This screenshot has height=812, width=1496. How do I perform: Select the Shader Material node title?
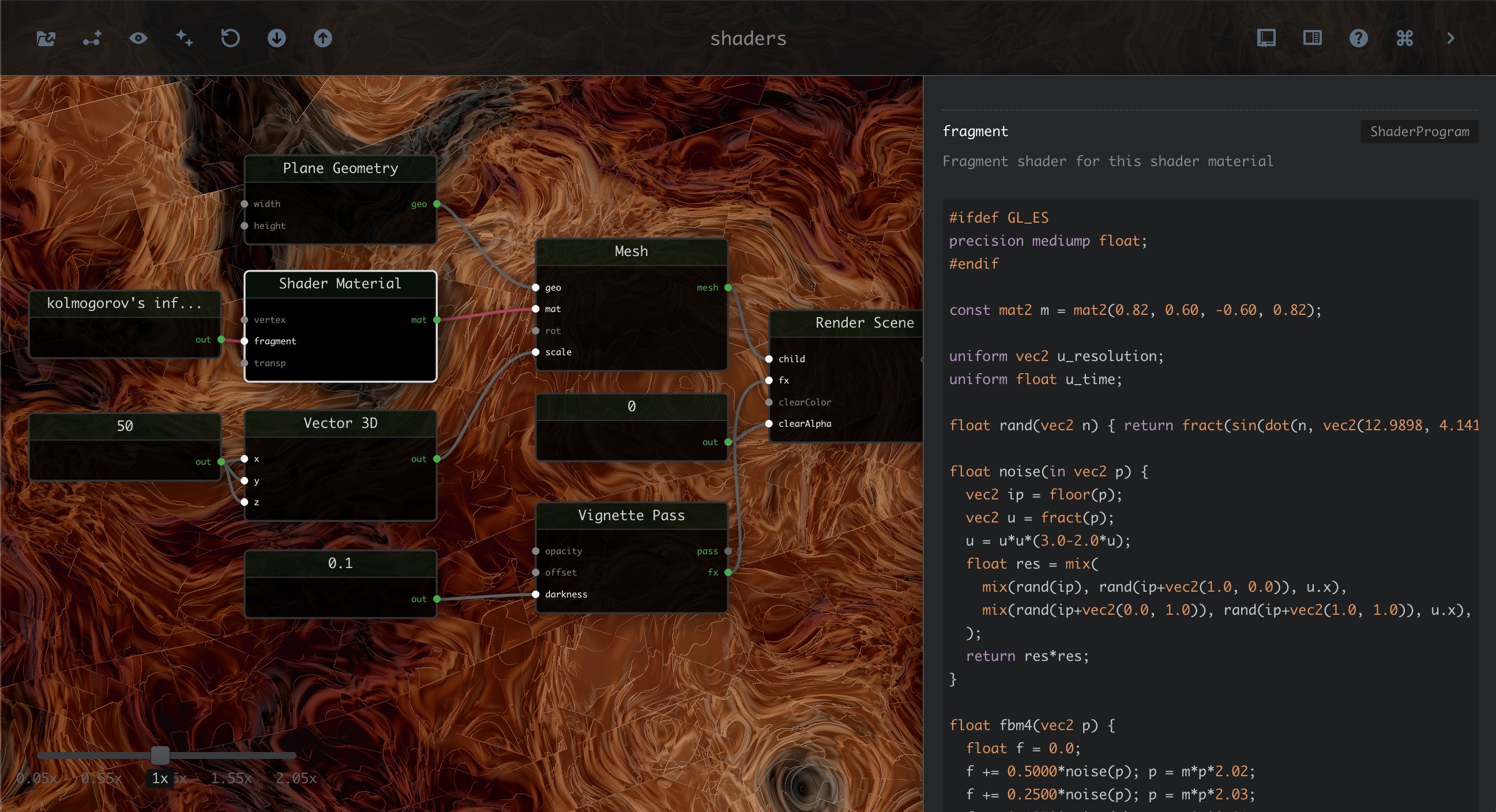click(x=340, y=283)
